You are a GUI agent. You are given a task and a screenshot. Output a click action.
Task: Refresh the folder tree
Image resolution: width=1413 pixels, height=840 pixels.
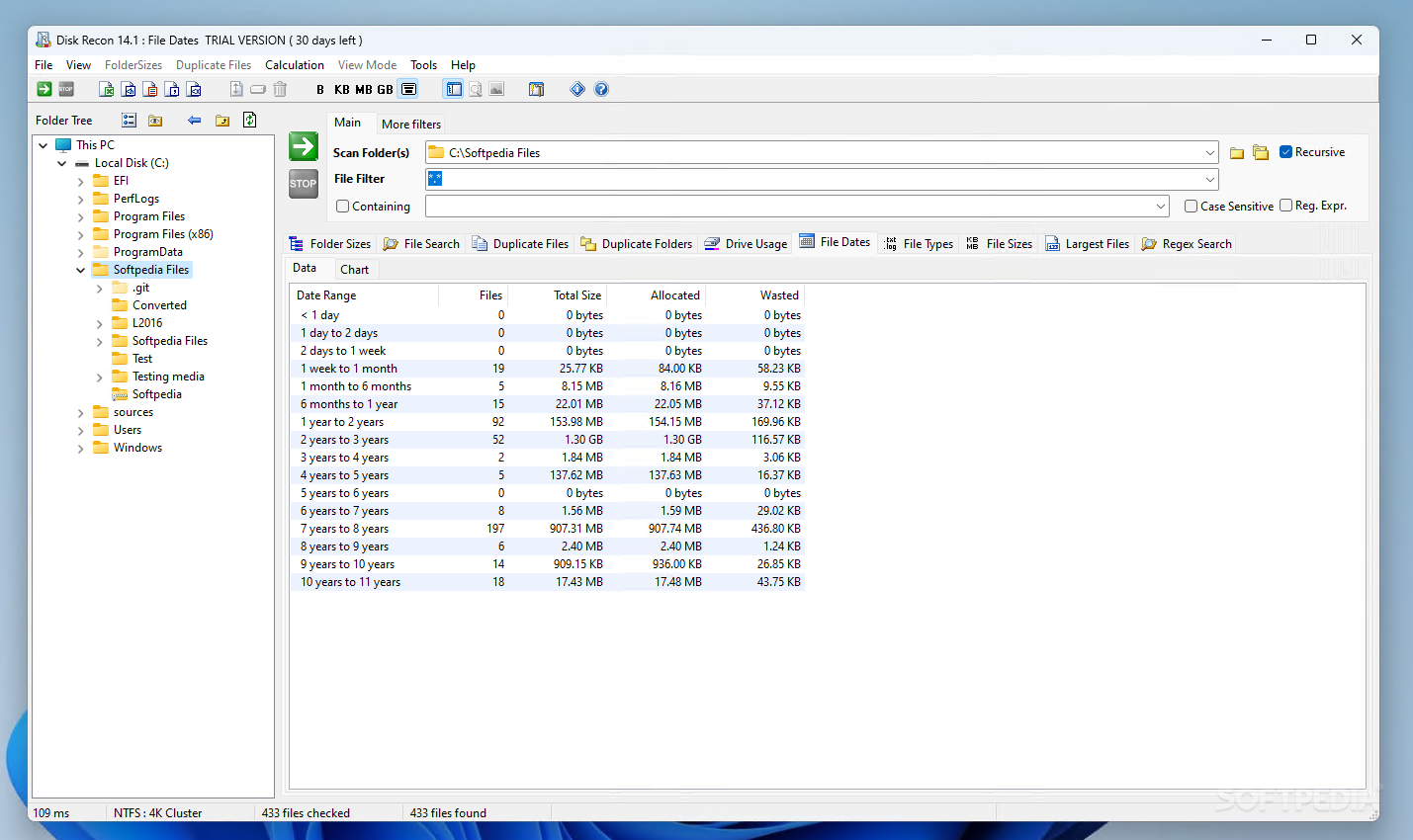tap(249, 120)
